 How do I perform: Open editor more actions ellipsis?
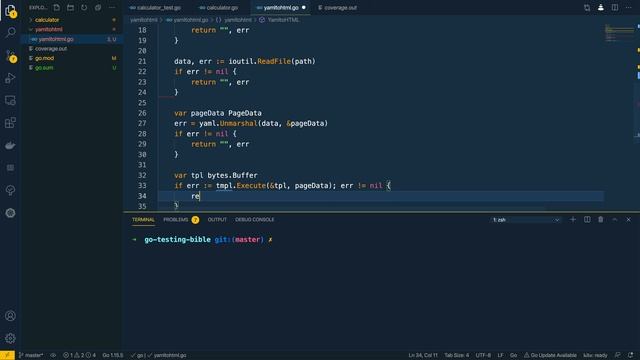(x=629, y=7)
